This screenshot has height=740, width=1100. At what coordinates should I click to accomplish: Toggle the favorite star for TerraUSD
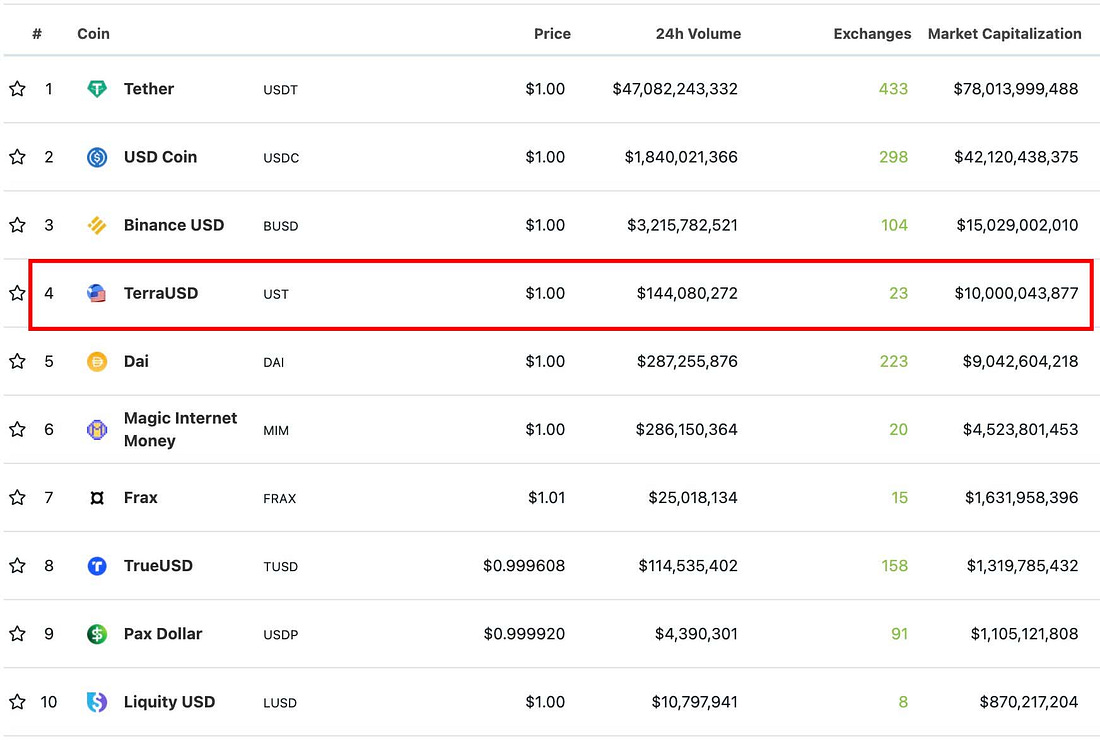click(x=18, y=292)
